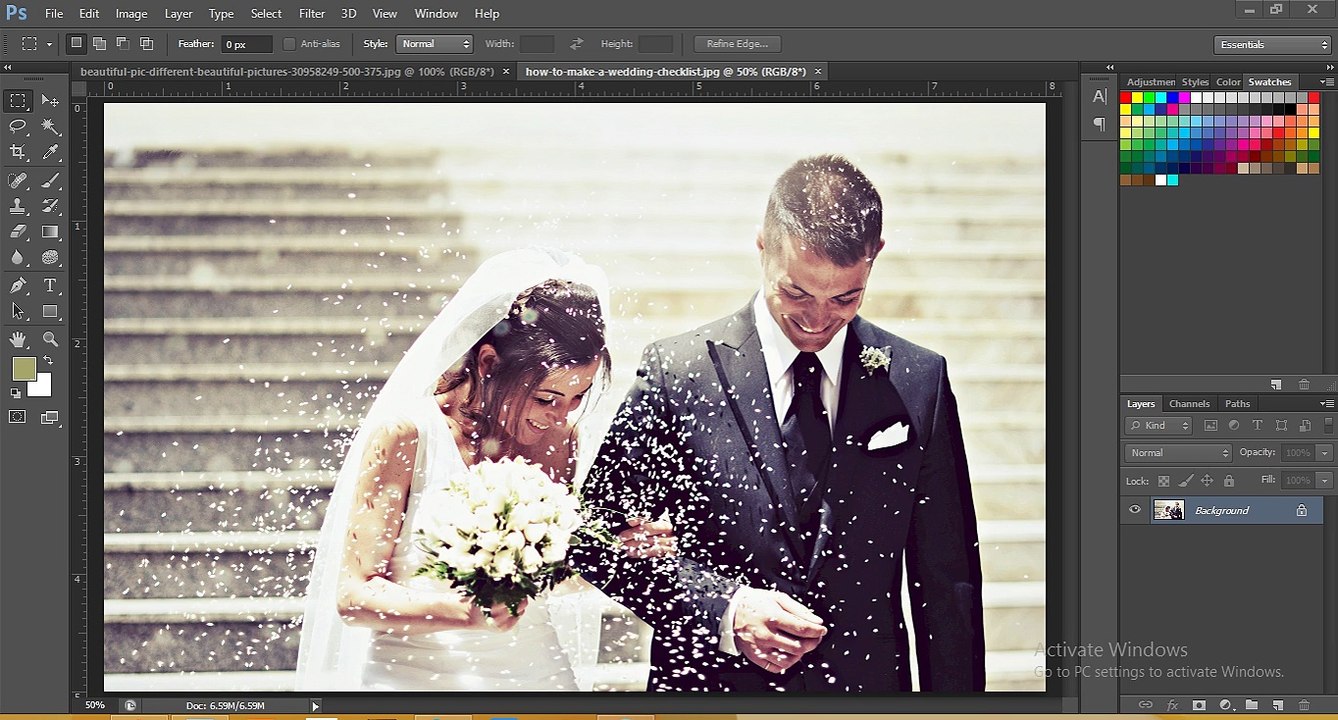This screenshot has width=1338, height=720.
Task: Swap foreground and background colors
Action: 47,361
